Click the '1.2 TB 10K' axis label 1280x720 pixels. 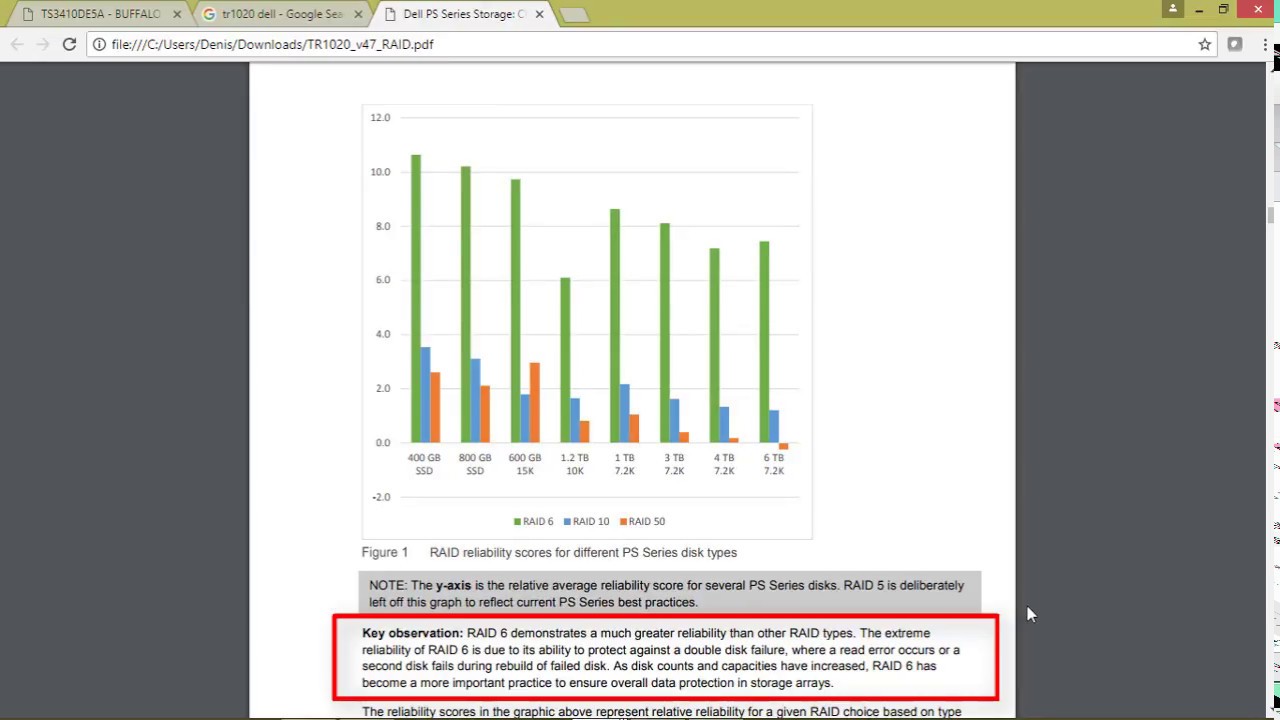click(575, 464)
